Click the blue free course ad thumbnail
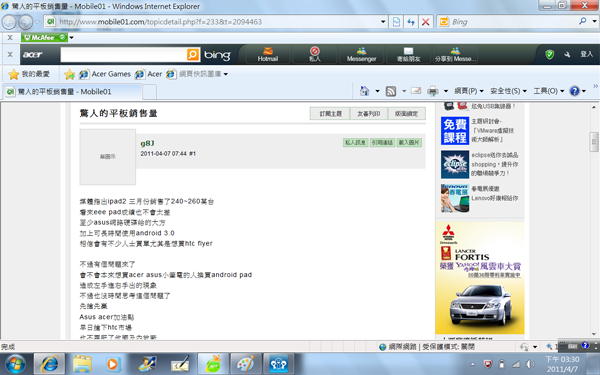The height and width of the screenshot is (375, 600). pos(455,131)
